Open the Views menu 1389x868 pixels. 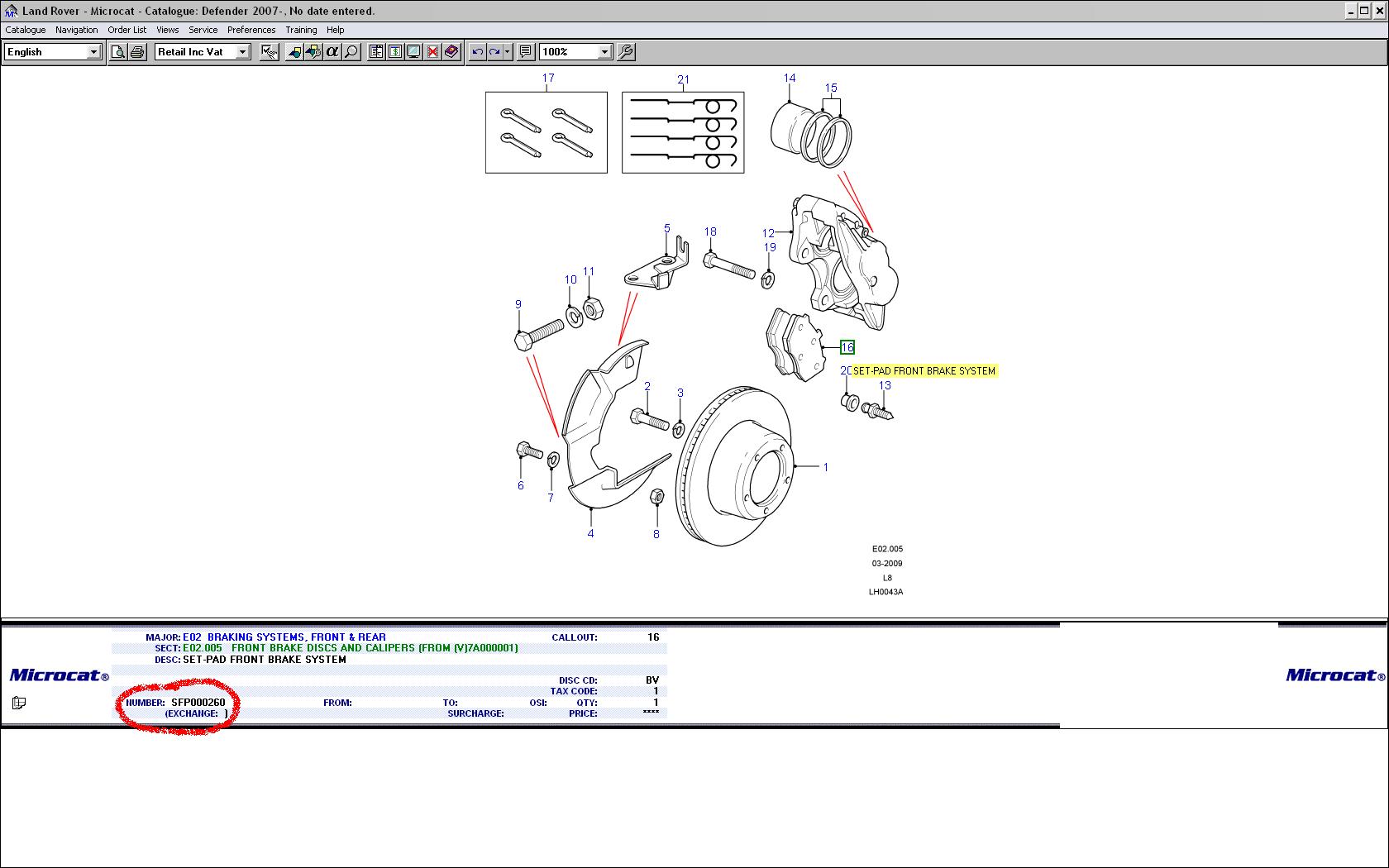168,30
